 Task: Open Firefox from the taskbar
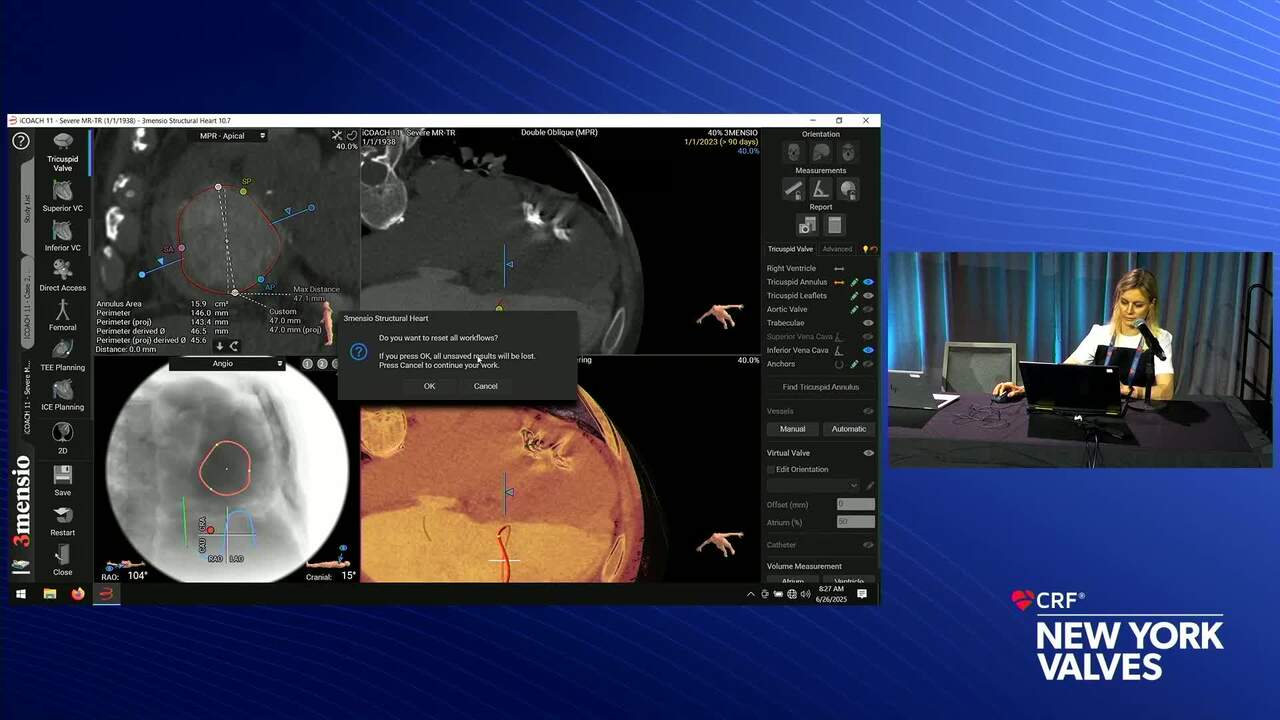pyautogui.click(x=78, y=594)
